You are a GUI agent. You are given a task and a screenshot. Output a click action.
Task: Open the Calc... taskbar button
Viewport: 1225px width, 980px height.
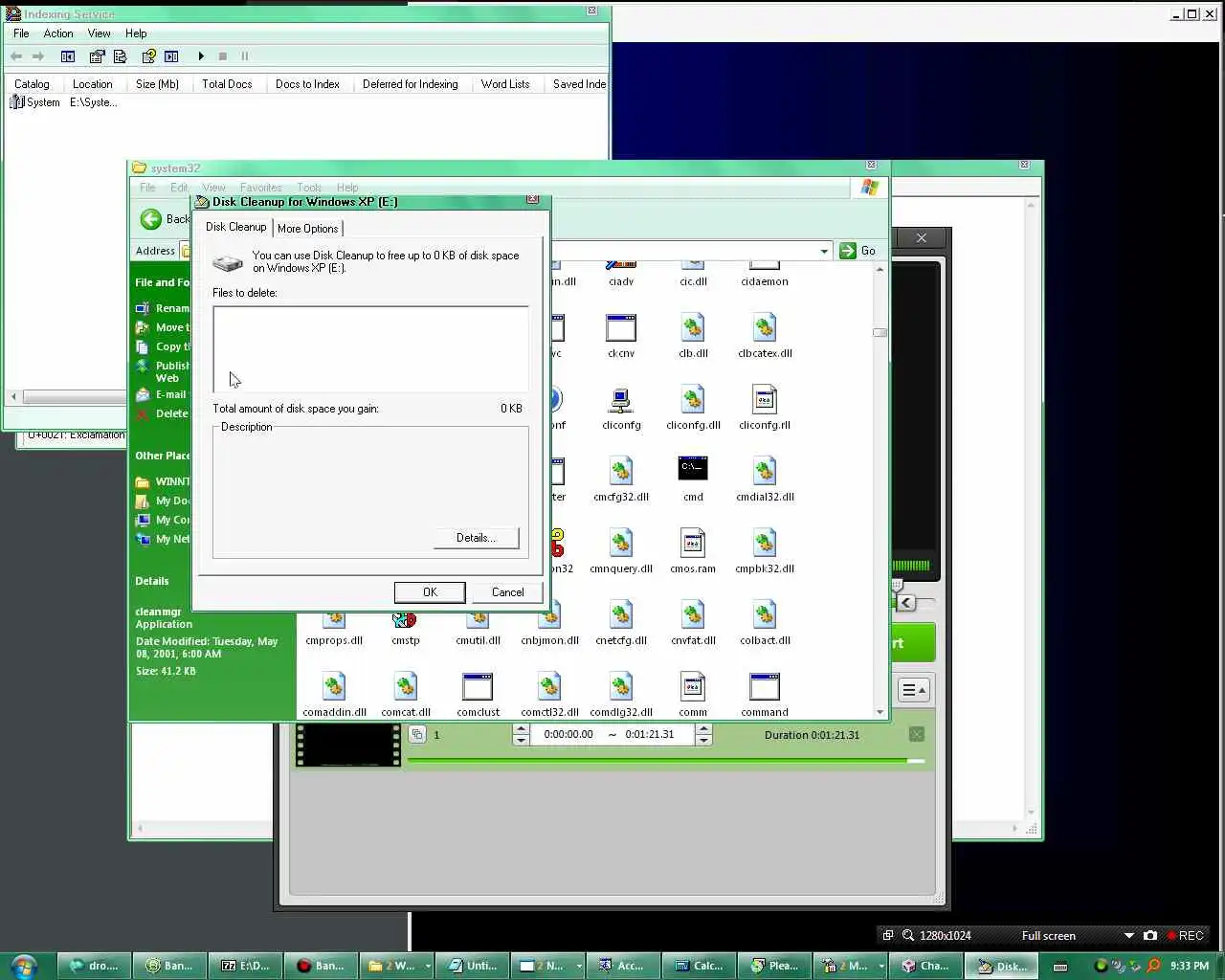point(699,966)
